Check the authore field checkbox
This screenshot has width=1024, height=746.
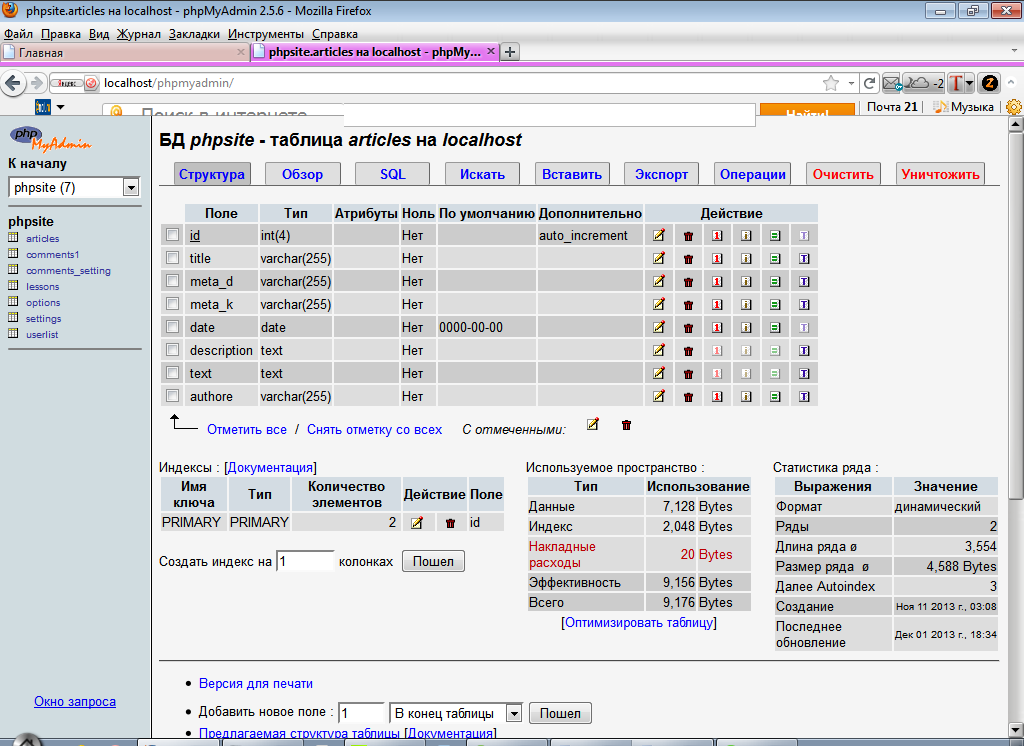click(172, 395)
